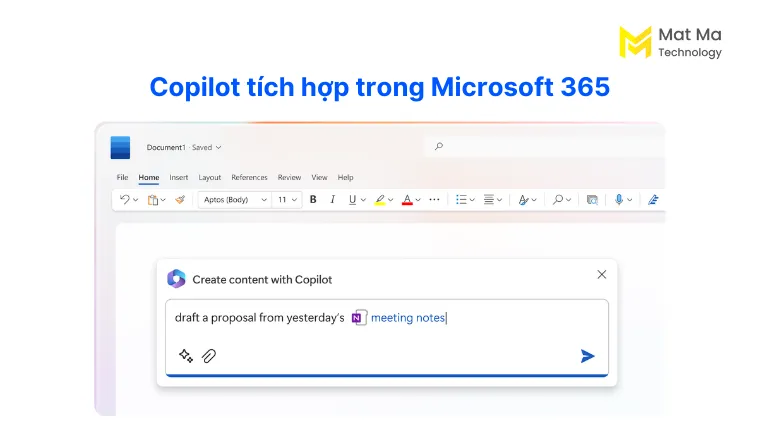This screenshot has height=430, width=760.
Task: Click the title bar search box
Action: 543,146
